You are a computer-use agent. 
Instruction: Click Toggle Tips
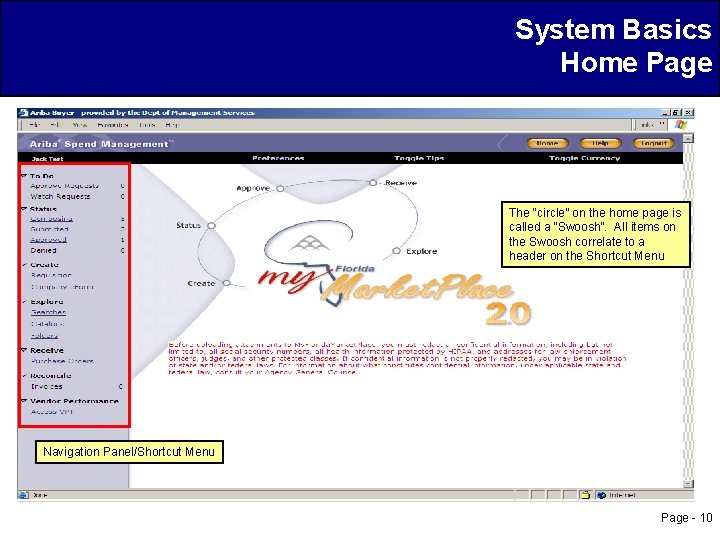pyautogui.click(x=419, y=158)
